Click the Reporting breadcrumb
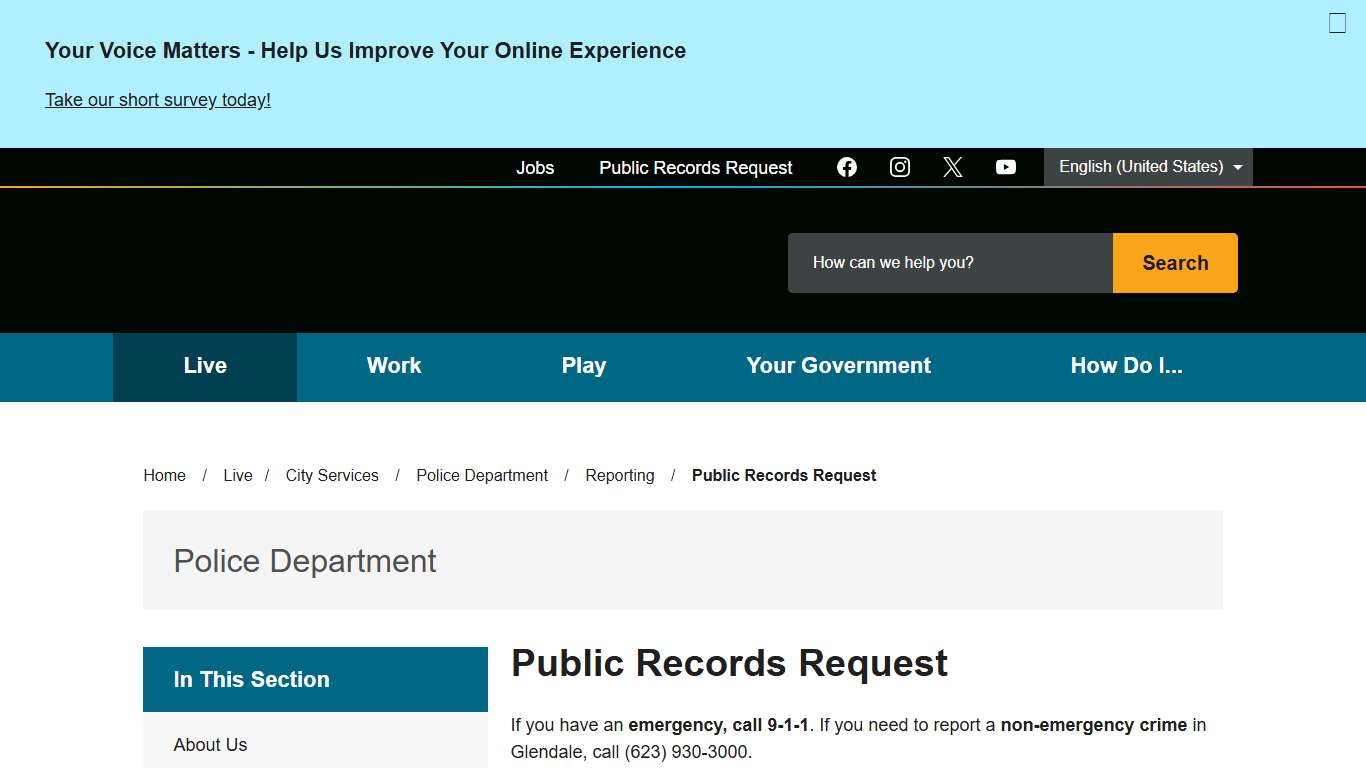Image resolution: width=1366 pixels, height=768 pixels. pos(620,475)
